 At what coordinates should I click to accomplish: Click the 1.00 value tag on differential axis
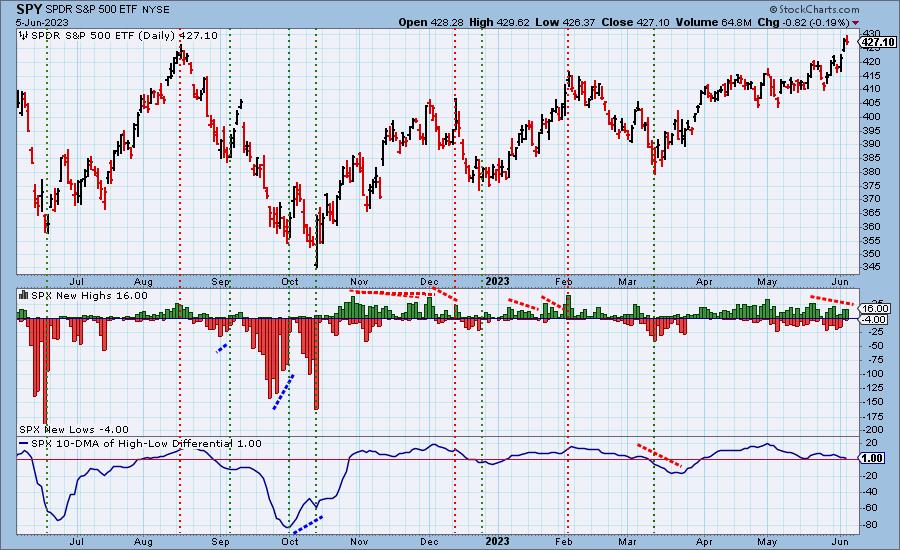[x=872, y=458]
